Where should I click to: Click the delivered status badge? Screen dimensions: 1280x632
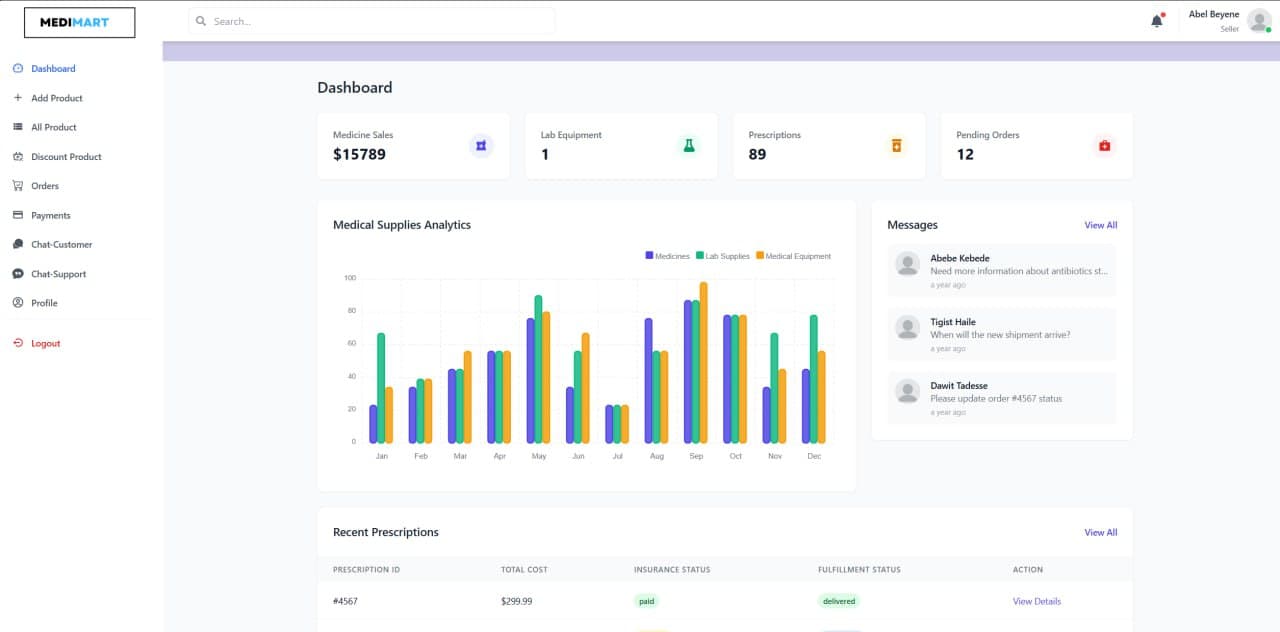(838, 601)
